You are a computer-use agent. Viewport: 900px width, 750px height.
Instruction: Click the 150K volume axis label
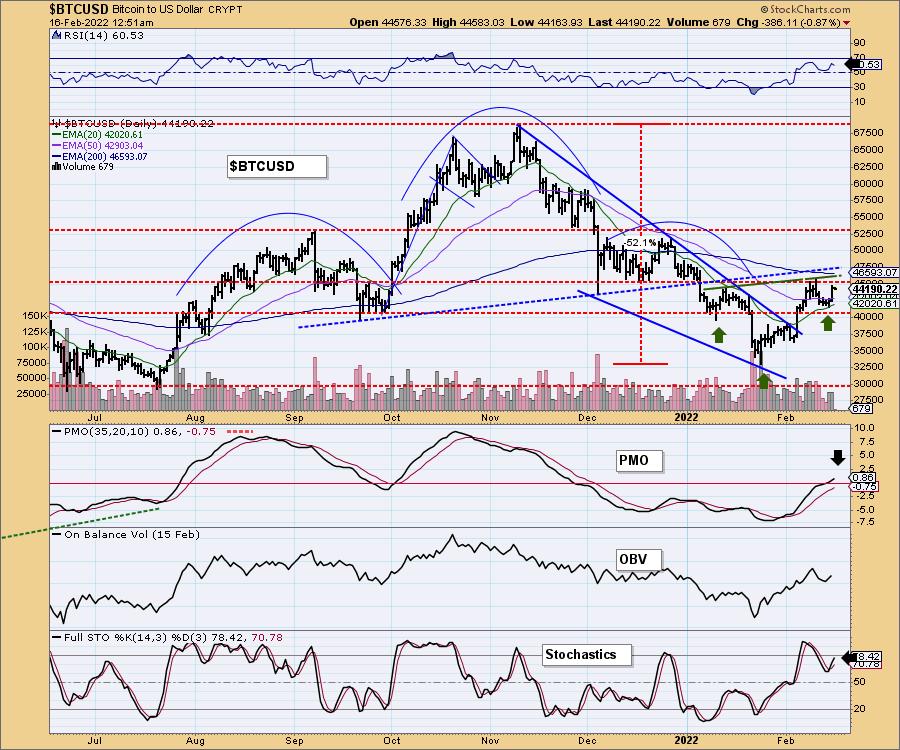coord(35,316)
